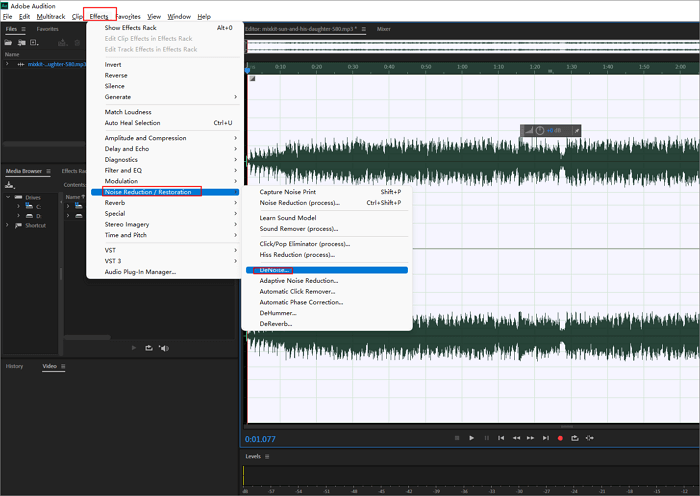Click the waveform icon beside the mp3 file
The width and height of the screenshot is (700, 496).
click(x=21, y=64)
